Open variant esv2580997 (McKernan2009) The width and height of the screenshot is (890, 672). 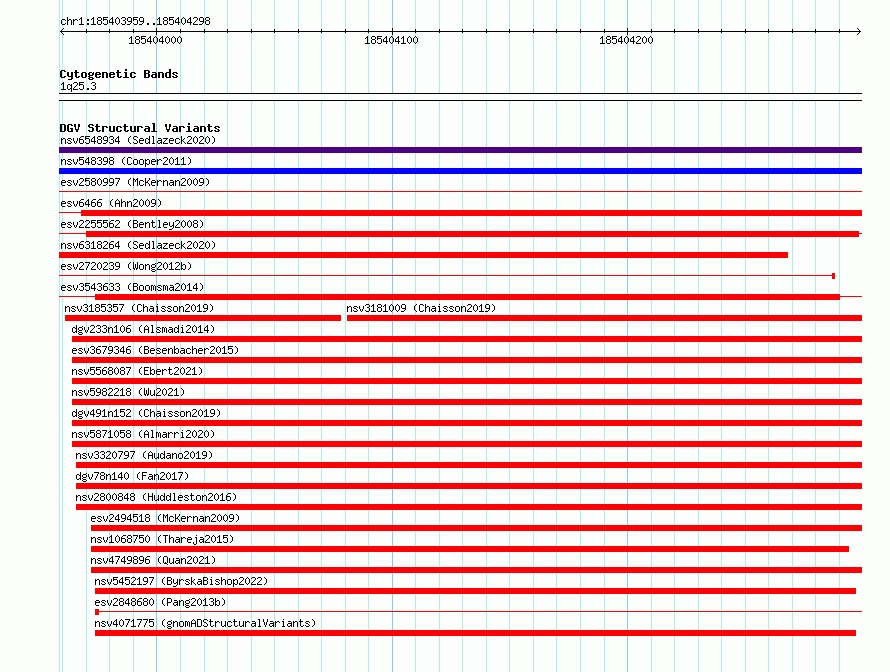click(135, 182)
